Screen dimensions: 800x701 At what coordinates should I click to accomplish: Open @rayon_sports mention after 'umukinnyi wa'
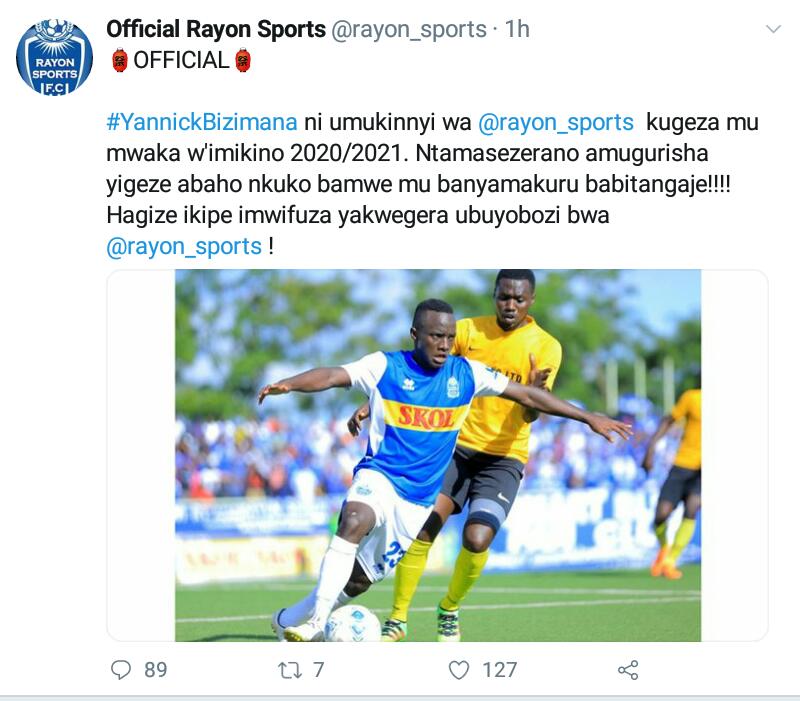(x=556, y=122)
